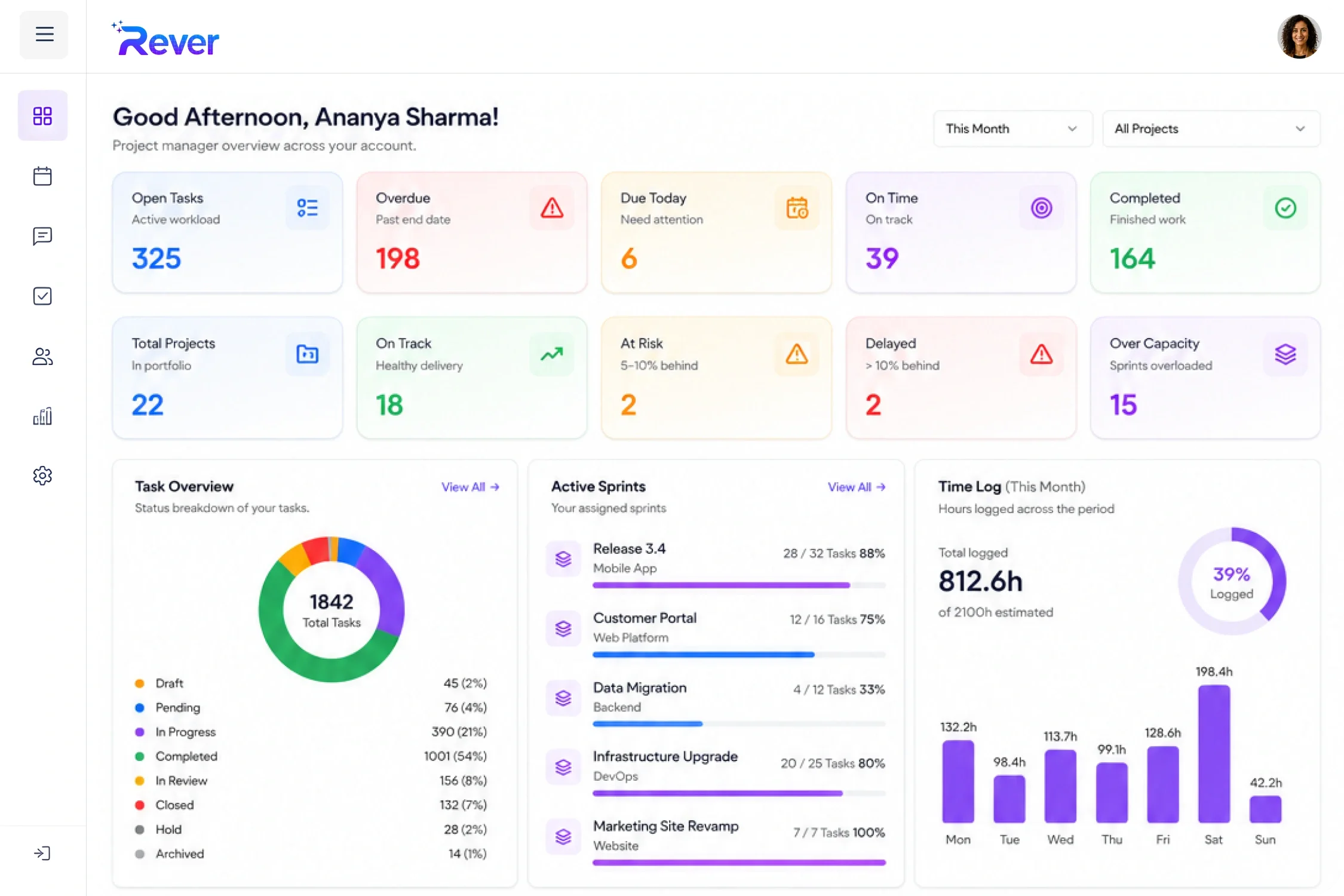
Task: Click the Completed legend row
Action: [x=311, y=756]
